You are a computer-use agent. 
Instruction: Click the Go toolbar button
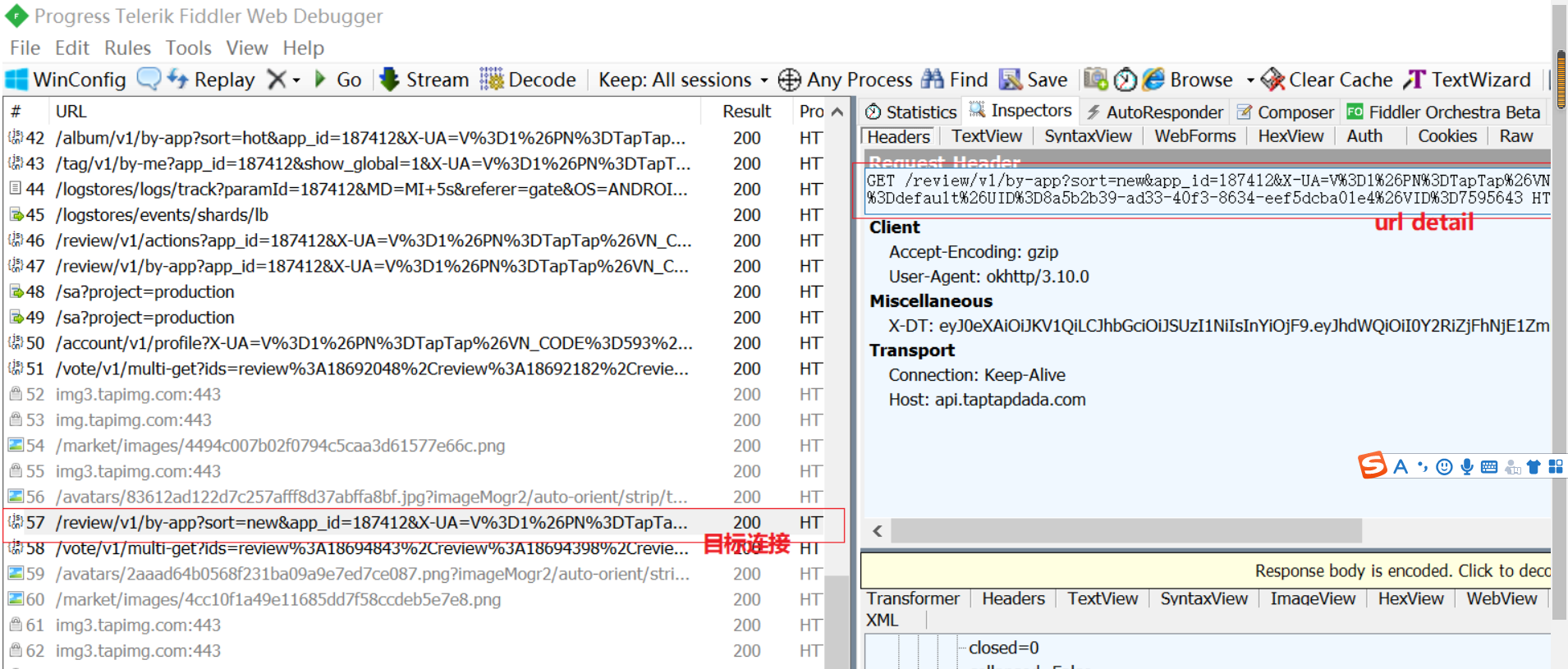tap(338, 80)
